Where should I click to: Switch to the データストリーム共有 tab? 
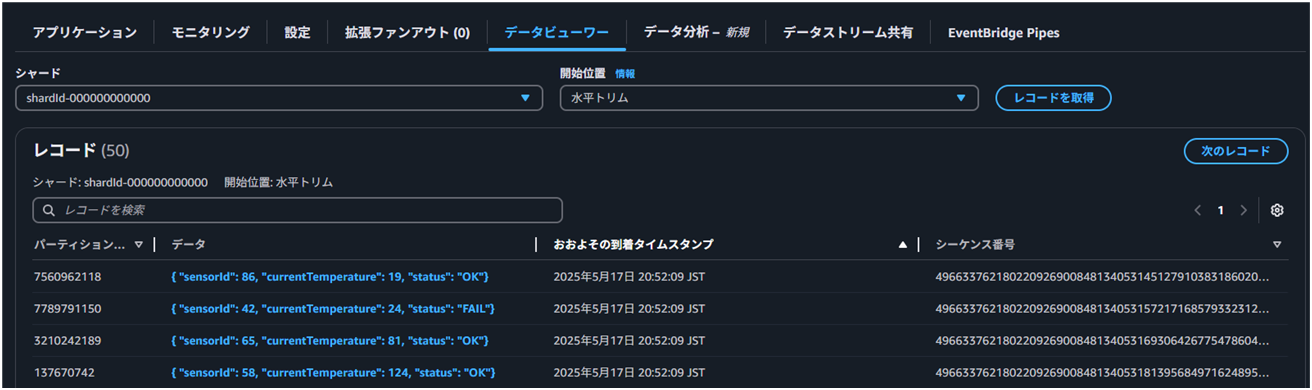tap(848, 32)
